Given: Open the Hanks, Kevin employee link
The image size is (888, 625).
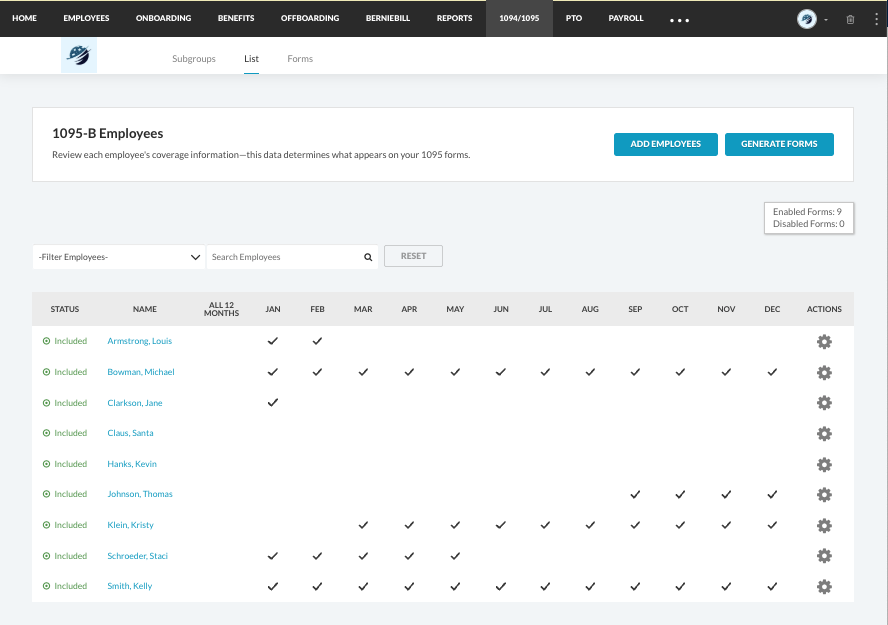Looking at the screenshot, I should (x=132, y=464).
